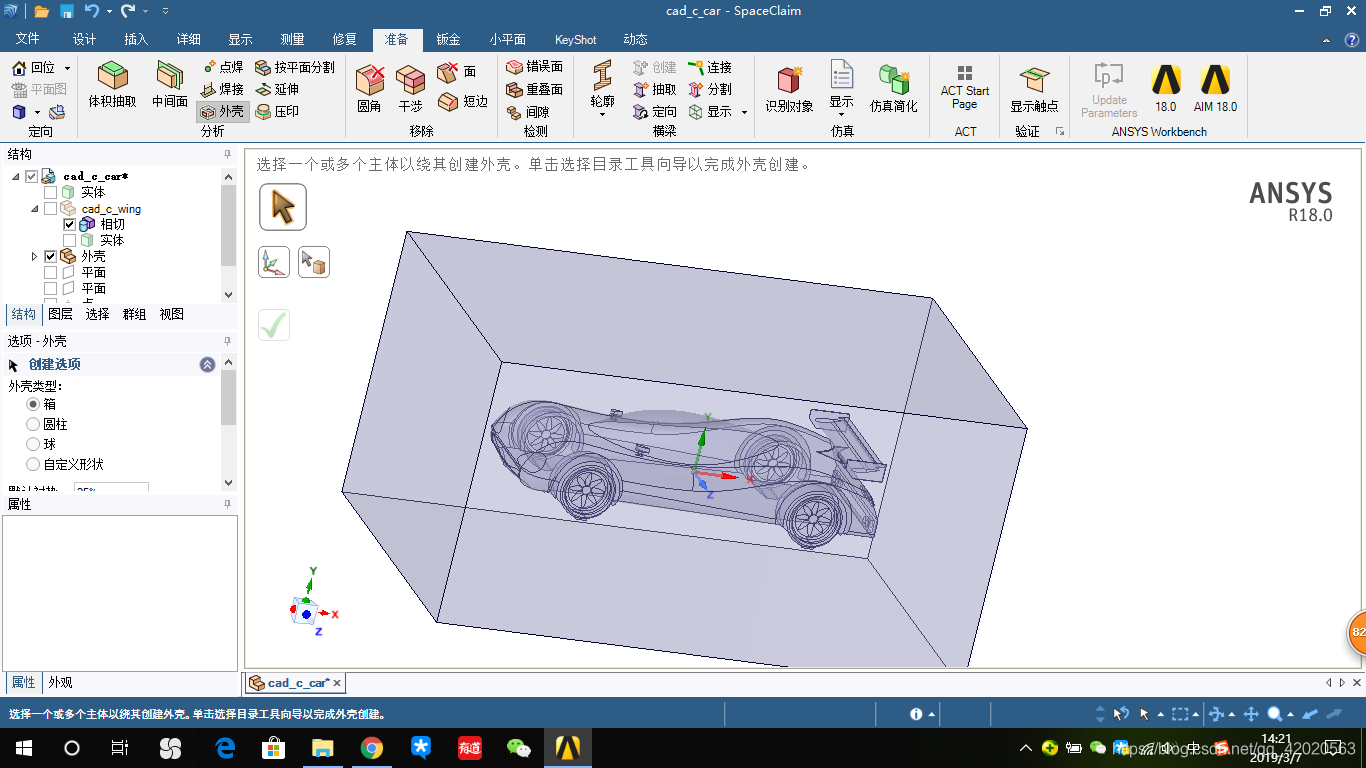Select 箱 box enclosure type

tap(33, 404)
